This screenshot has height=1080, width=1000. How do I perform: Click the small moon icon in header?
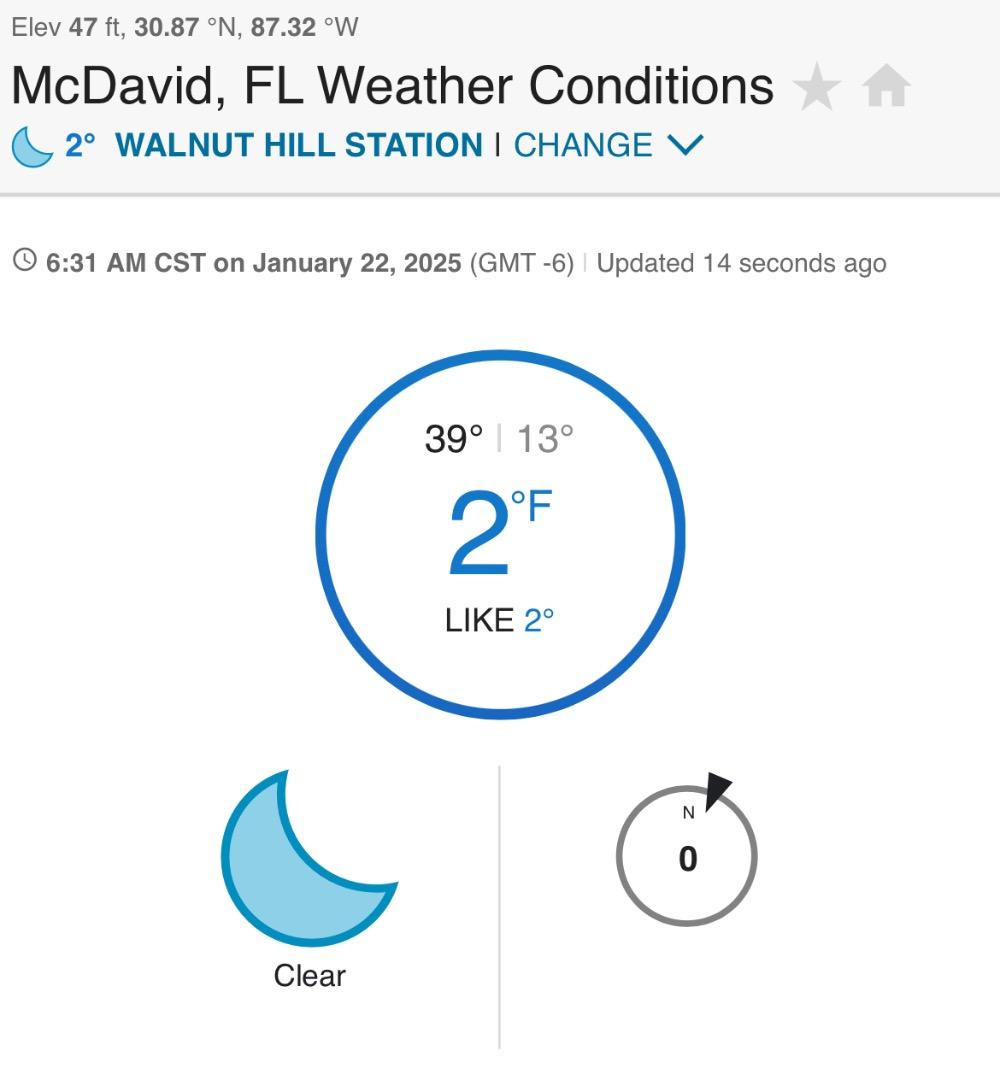pos(32,146)
